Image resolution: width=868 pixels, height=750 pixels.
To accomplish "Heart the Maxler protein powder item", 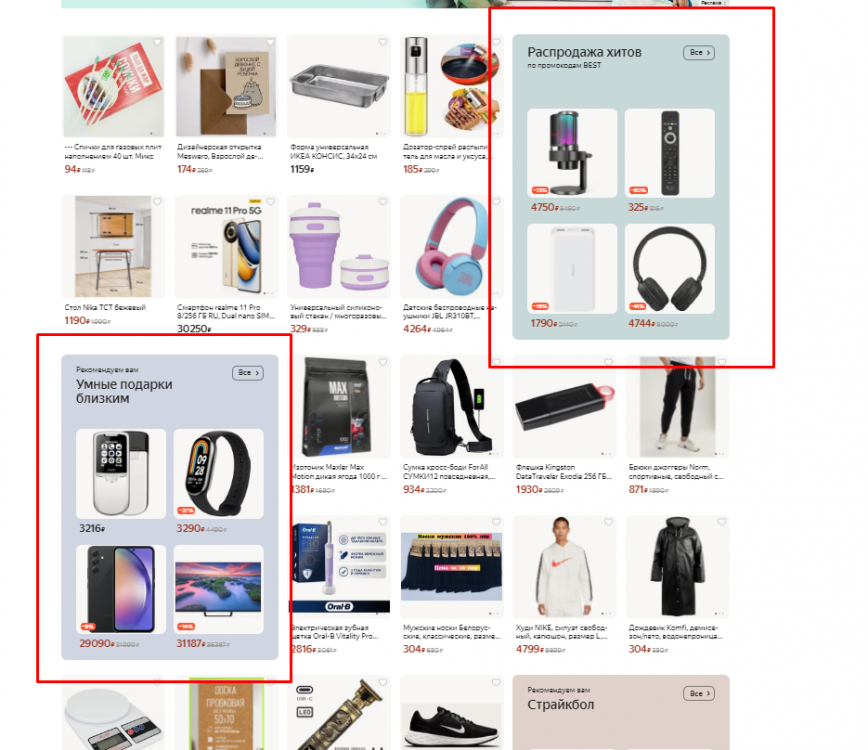I will 383,362.
